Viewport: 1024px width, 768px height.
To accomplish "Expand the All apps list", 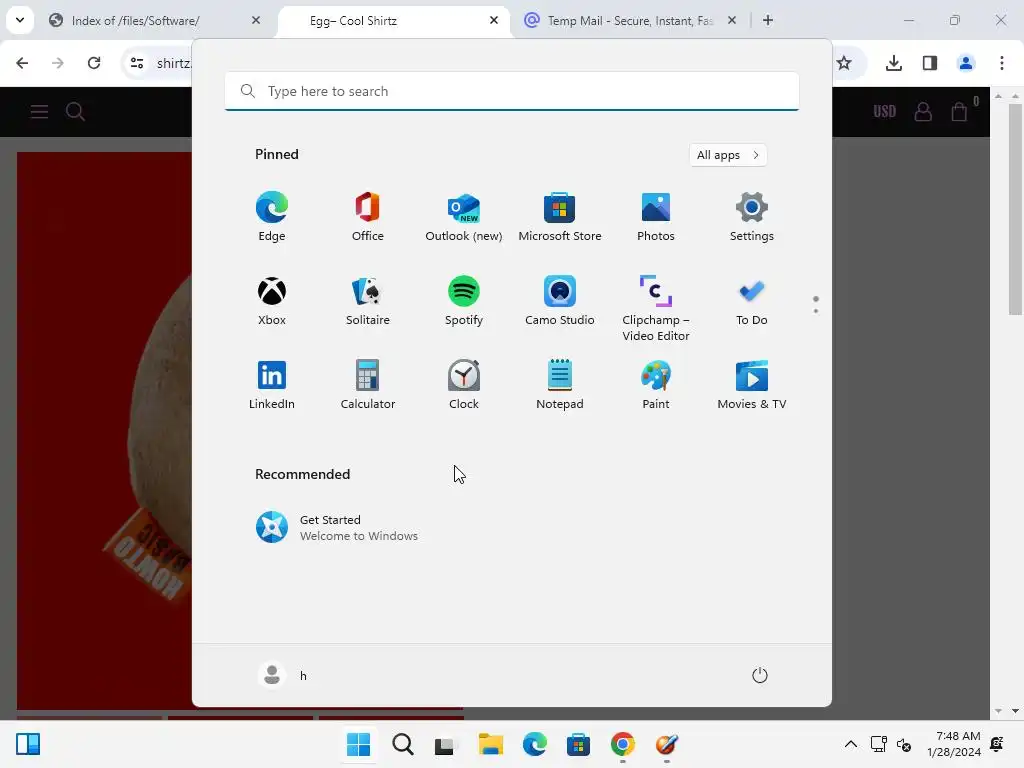I will click(728, 155).
